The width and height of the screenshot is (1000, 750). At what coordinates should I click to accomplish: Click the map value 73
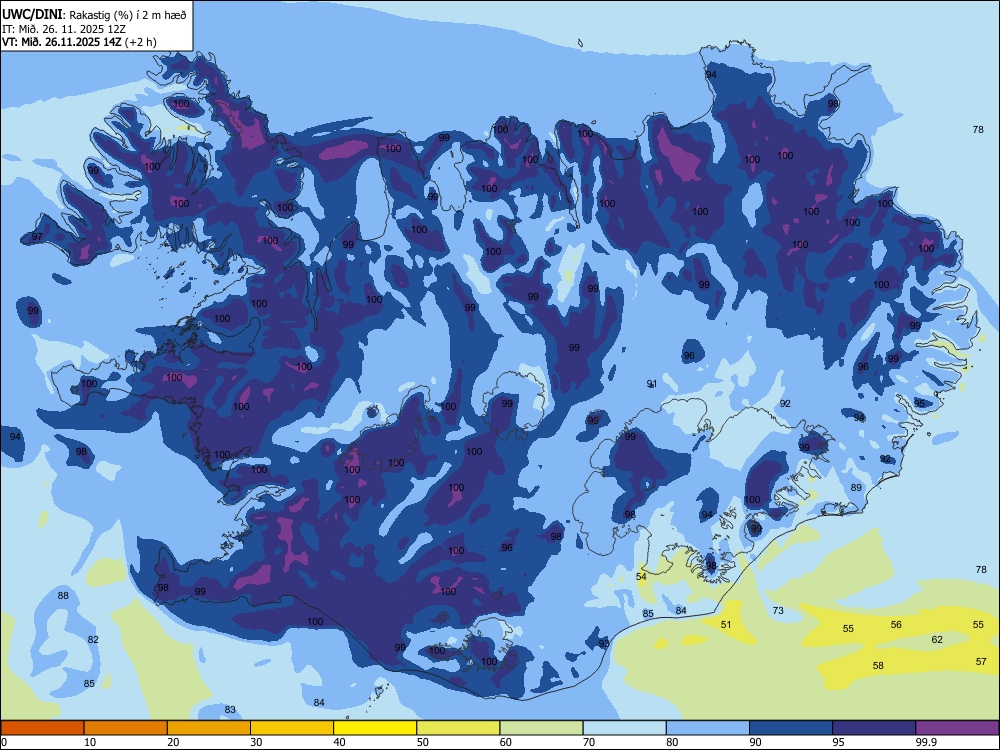(x=778, y=610)
